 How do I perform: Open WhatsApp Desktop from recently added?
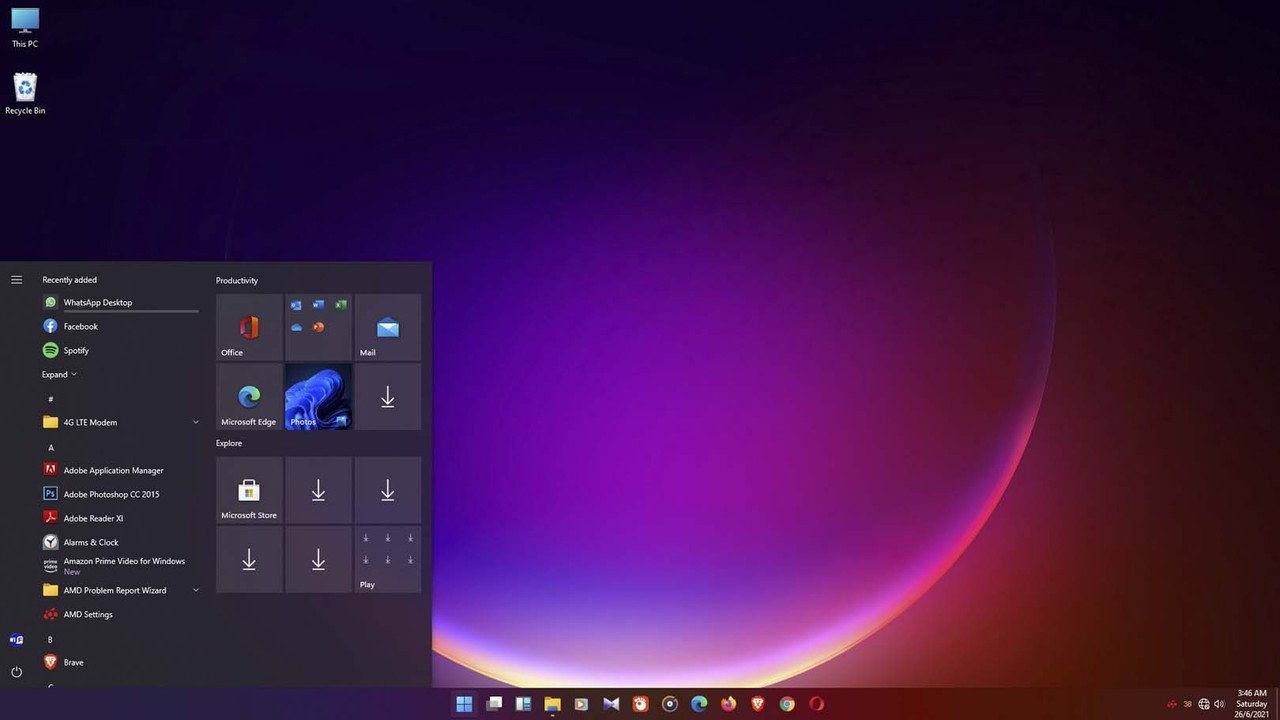coord(120,302)
